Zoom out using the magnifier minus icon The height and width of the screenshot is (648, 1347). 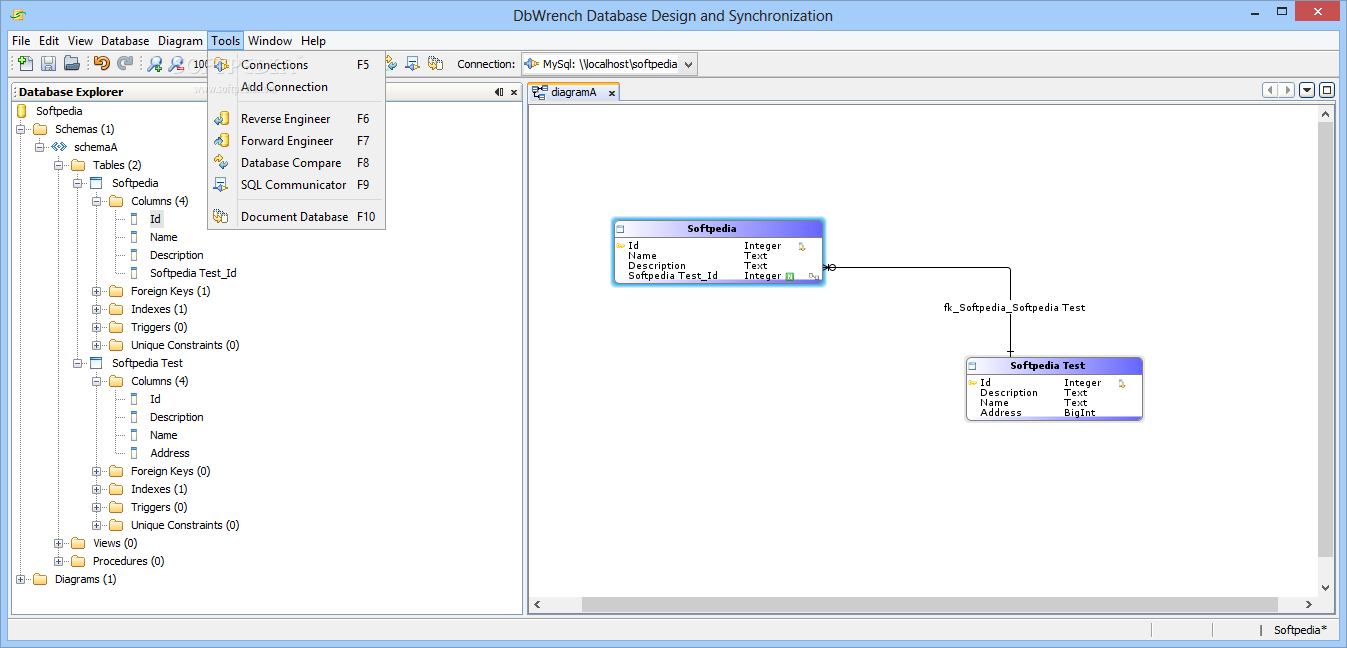click(177, 63)
